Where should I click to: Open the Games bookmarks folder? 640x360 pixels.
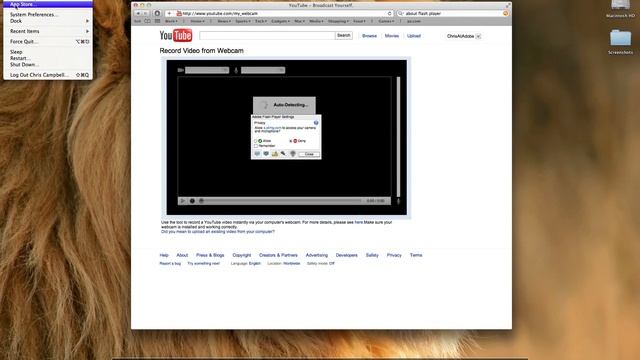386,21
